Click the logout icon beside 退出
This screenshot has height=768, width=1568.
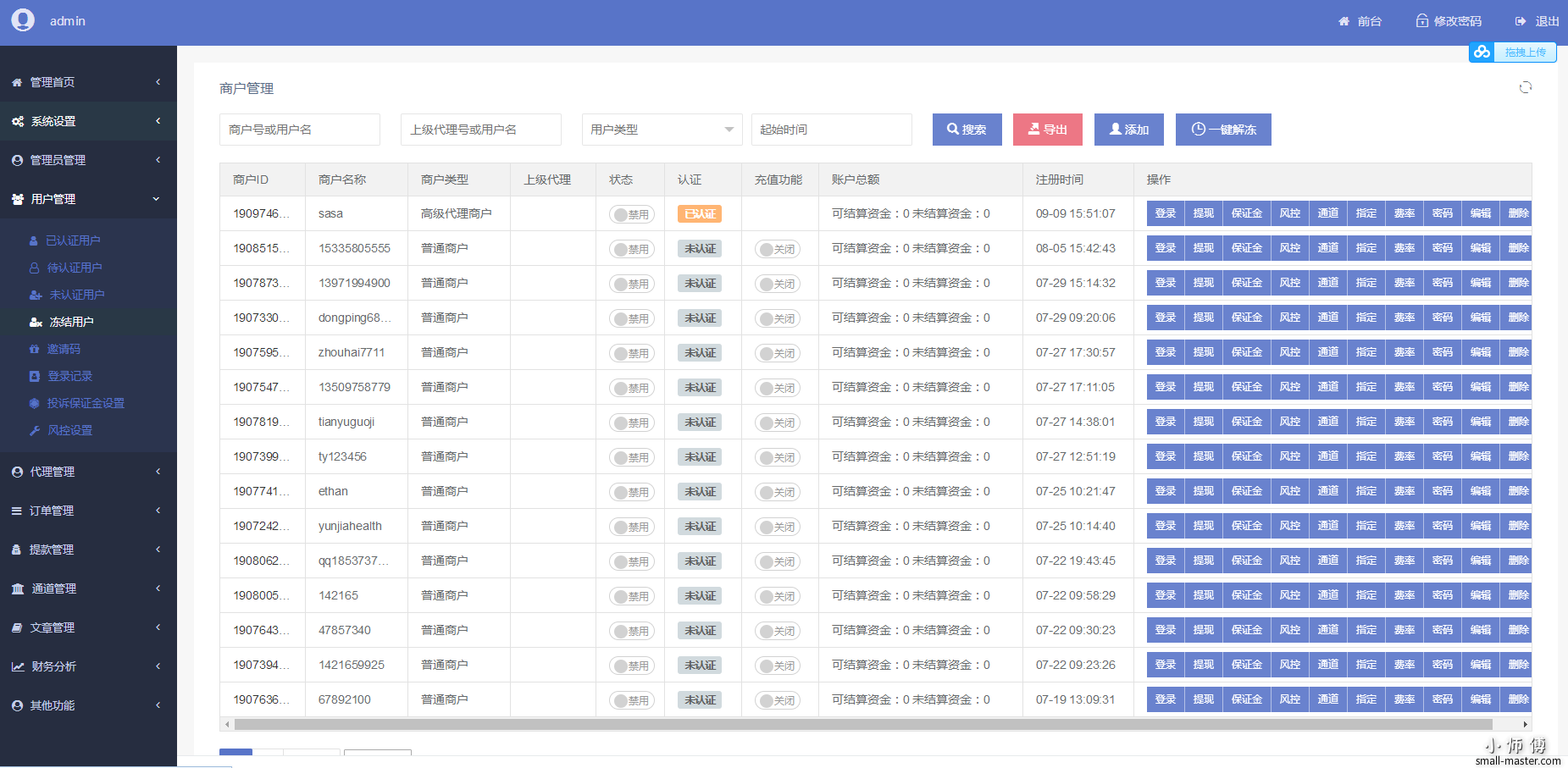tap(1521, 21)
